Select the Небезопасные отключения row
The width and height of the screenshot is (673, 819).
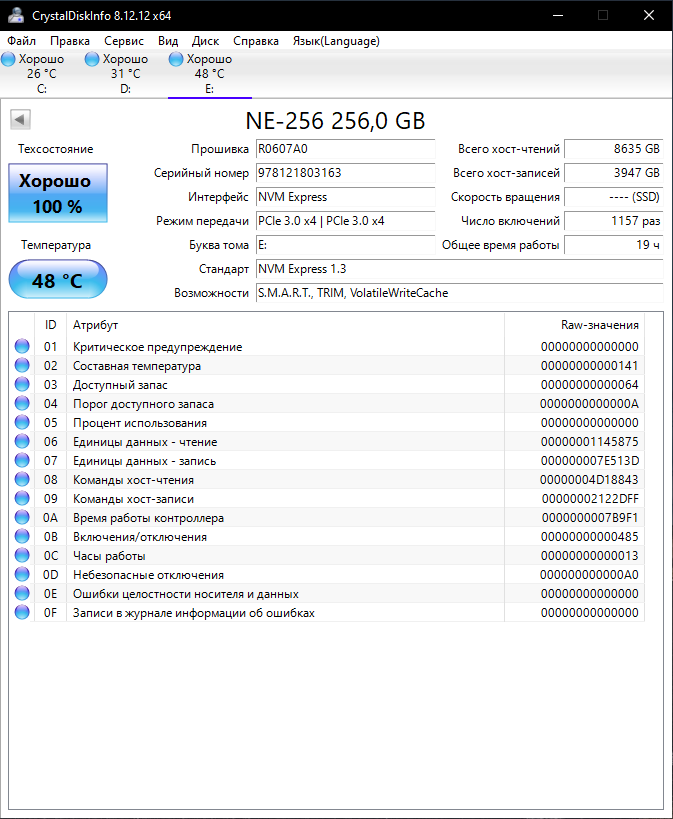click(x=327, y=574)
